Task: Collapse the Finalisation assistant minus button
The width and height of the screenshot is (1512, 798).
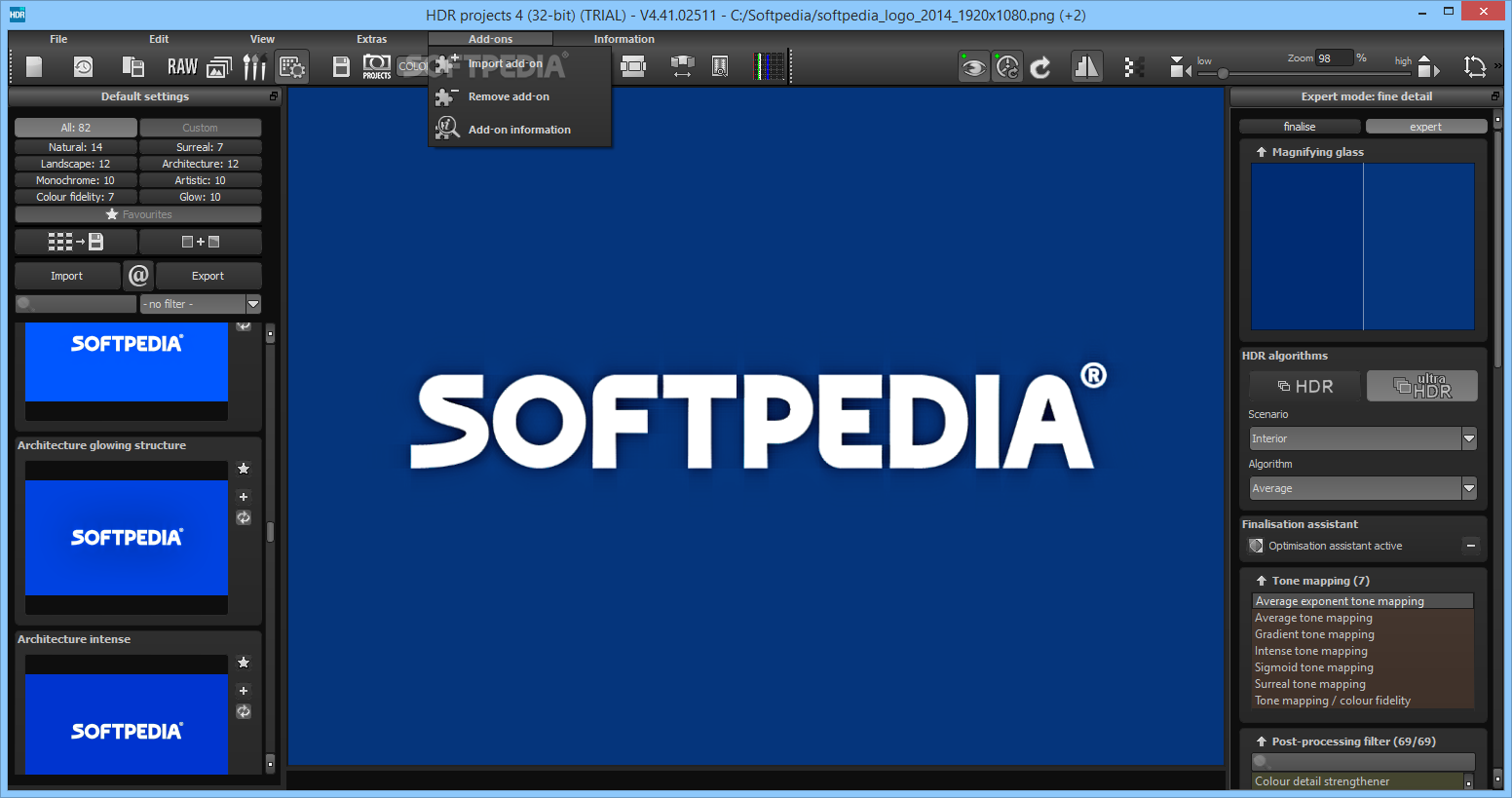Action: click(1471, 546)
